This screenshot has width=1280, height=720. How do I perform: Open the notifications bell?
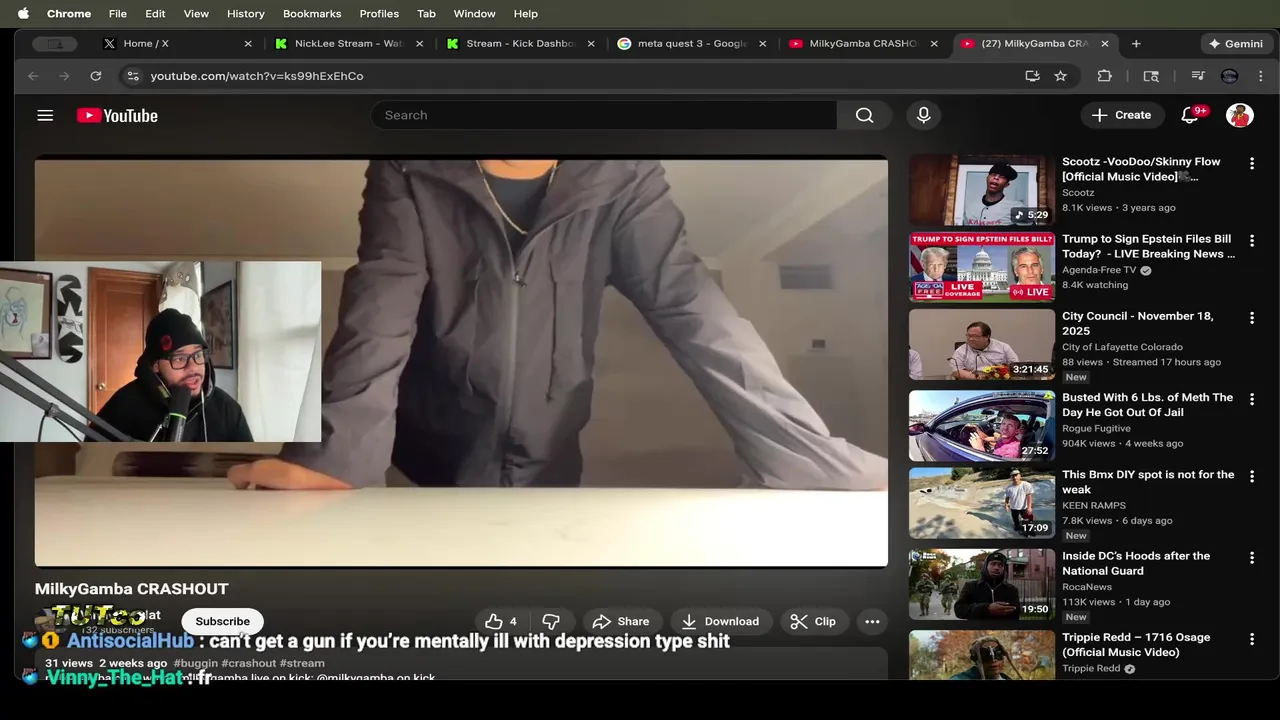pyautogui.click(x=1189, y=115)
